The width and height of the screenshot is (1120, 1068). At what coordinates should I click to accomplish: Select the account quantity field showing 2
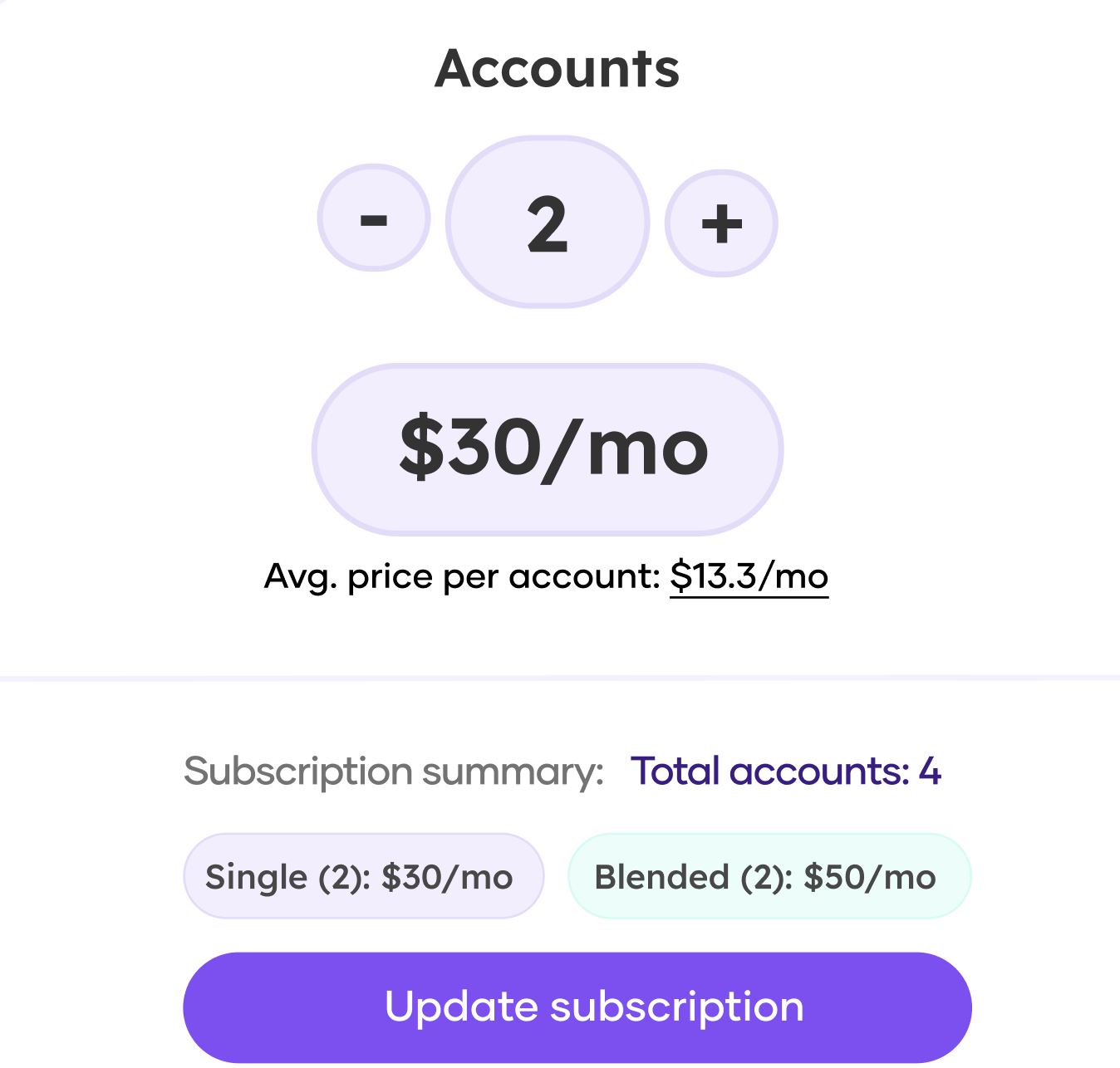point(548,223)
